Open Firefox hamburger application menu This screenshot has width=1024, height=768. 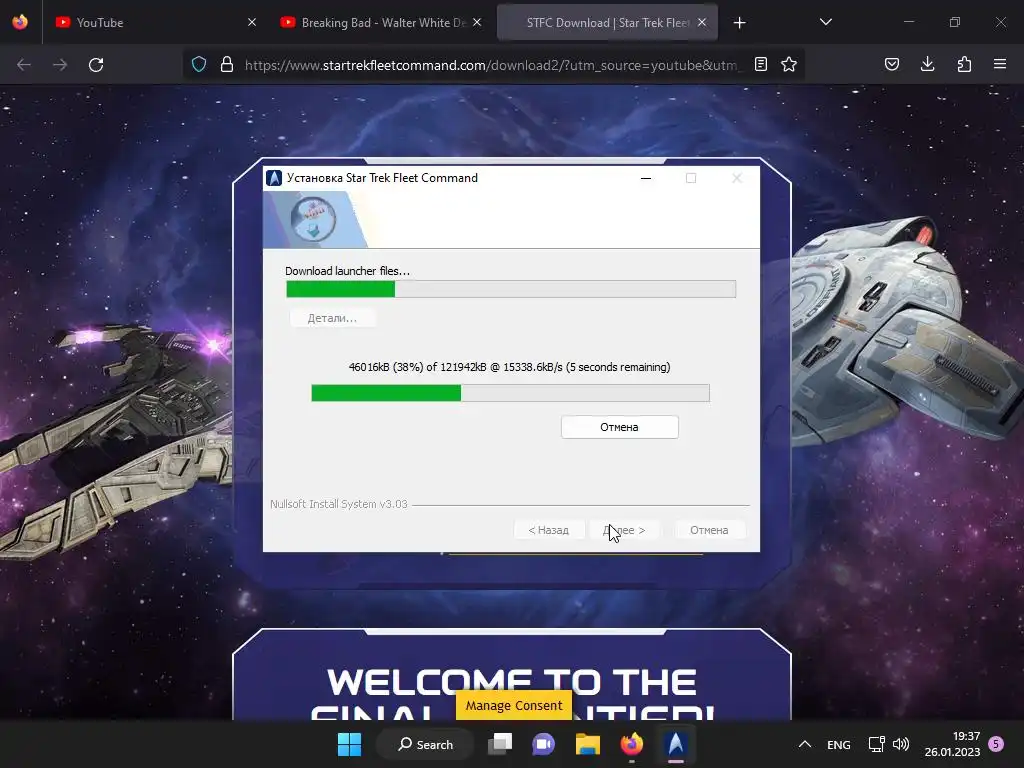[1000, 64]
